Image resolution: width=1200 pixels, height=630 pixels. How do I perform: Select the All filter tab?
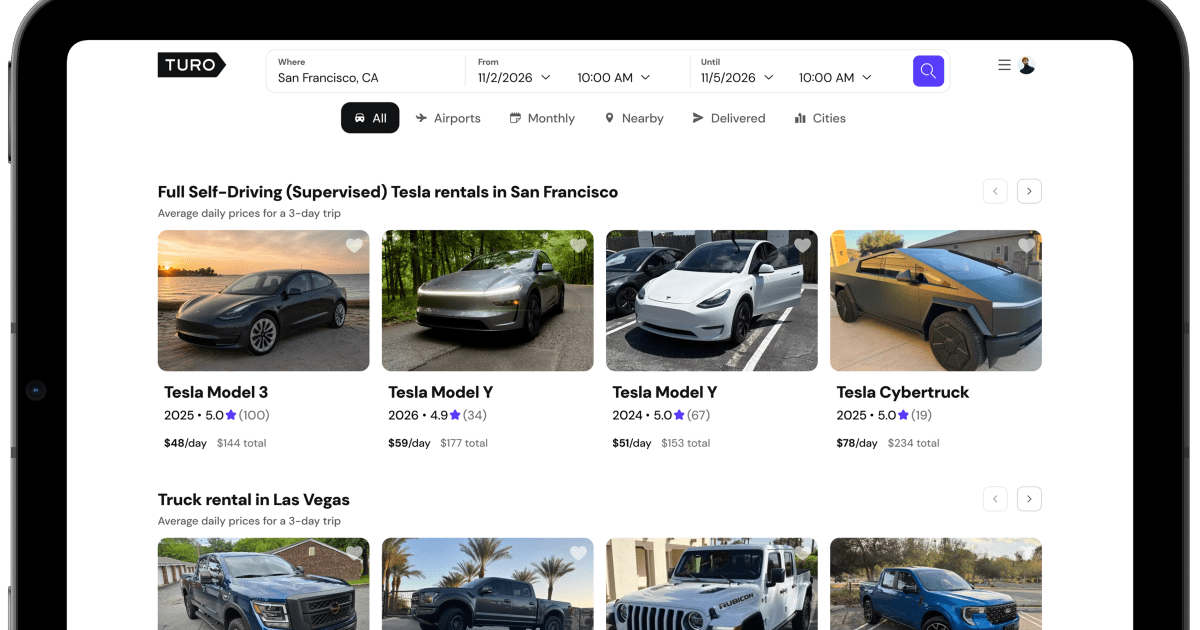click(370, 118)
